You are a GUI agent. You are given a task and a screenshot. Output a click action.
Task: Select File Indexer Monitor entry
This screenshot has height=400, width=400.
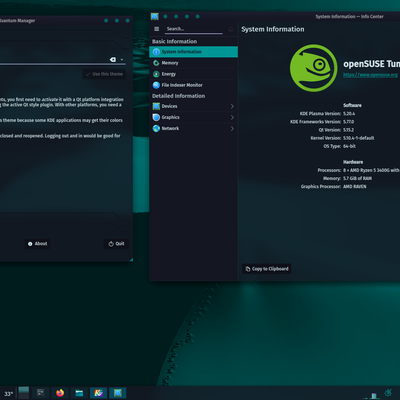pyautogui.click(x=193, y=85)
